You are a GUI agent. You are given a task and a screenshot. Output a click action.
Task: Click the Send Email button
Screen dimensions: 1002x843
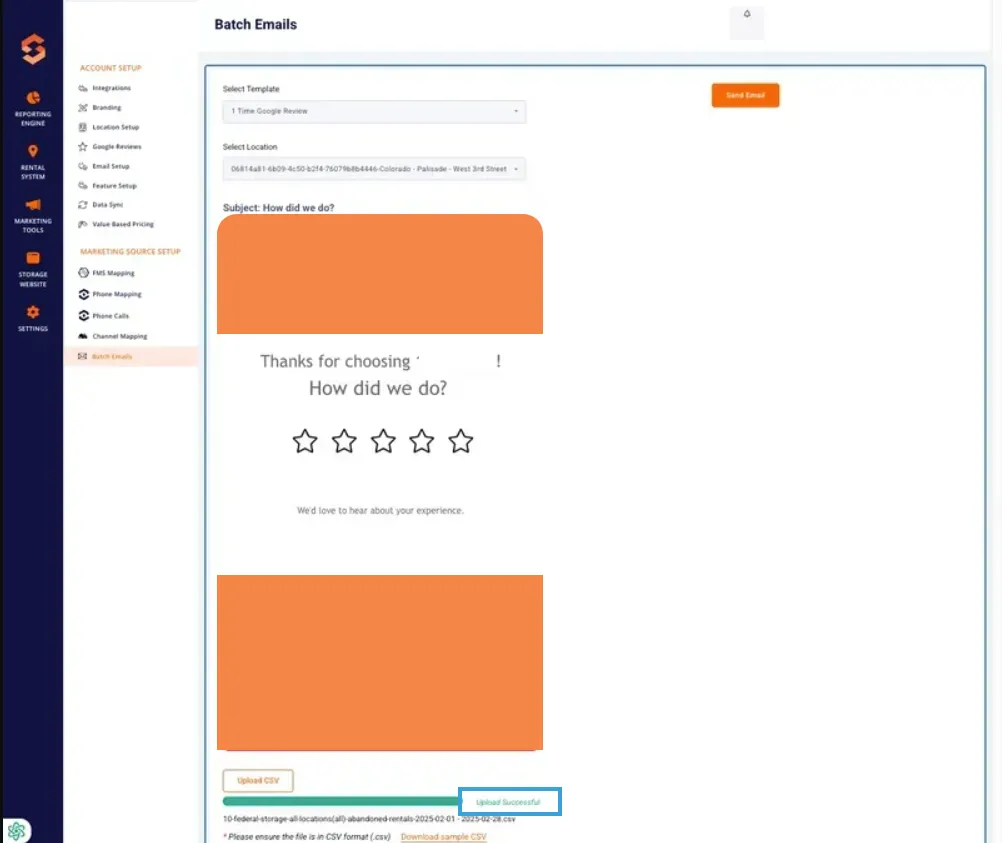[x=745, y=95]
